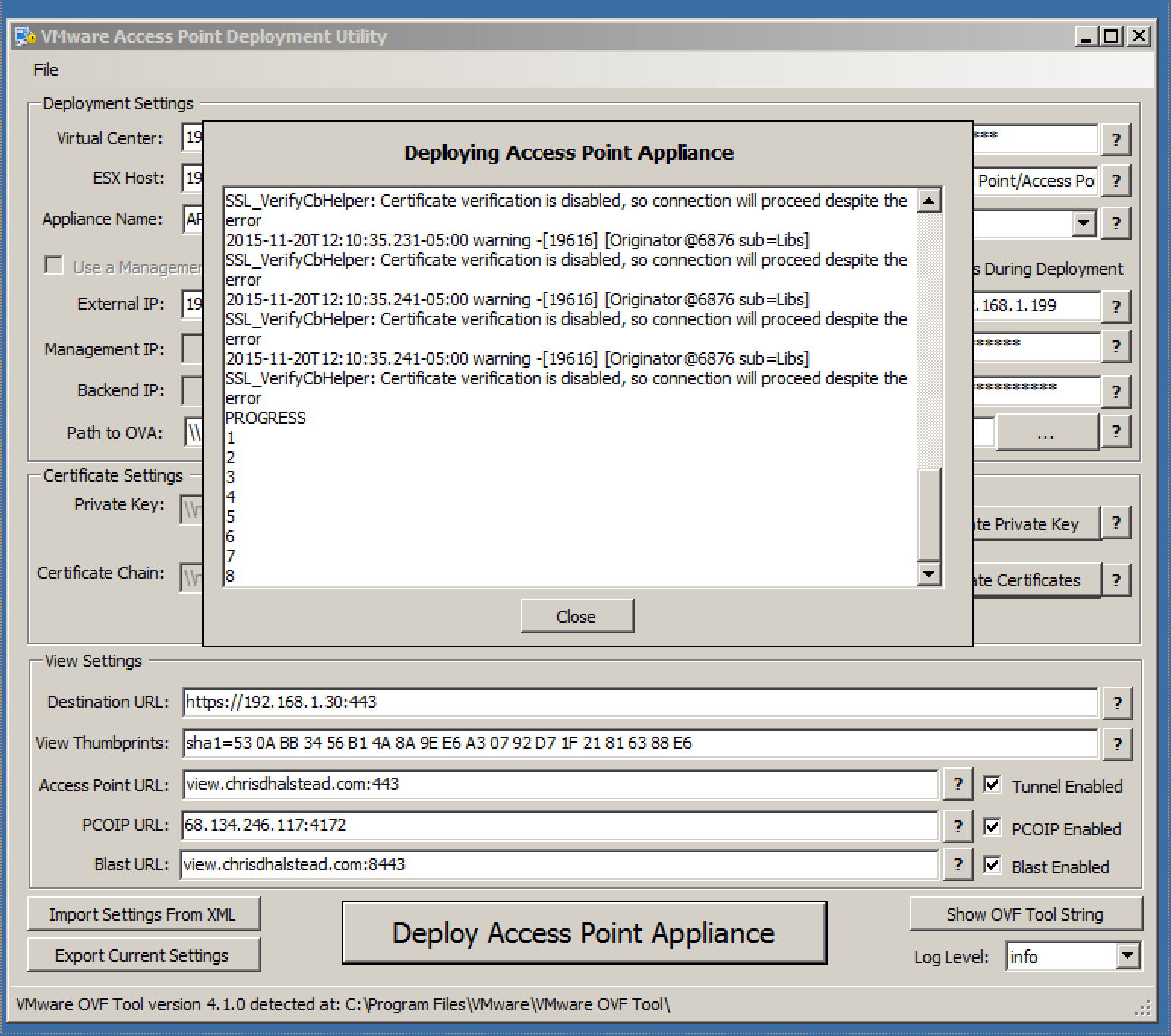Click the help icon beside View Thumbprints

(1116, 744)
